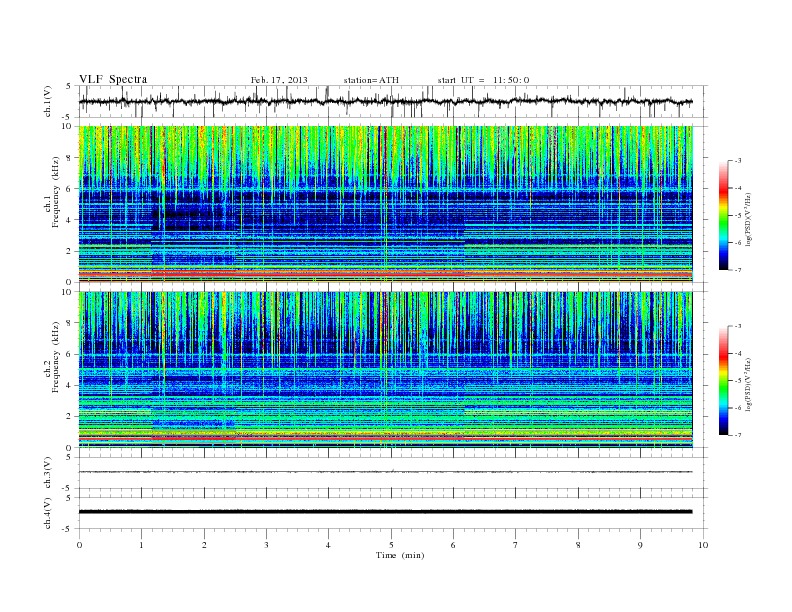792x612 pixels.
Task: Click the '-3' label on ch.1 color bar
Action: point(738,161)
